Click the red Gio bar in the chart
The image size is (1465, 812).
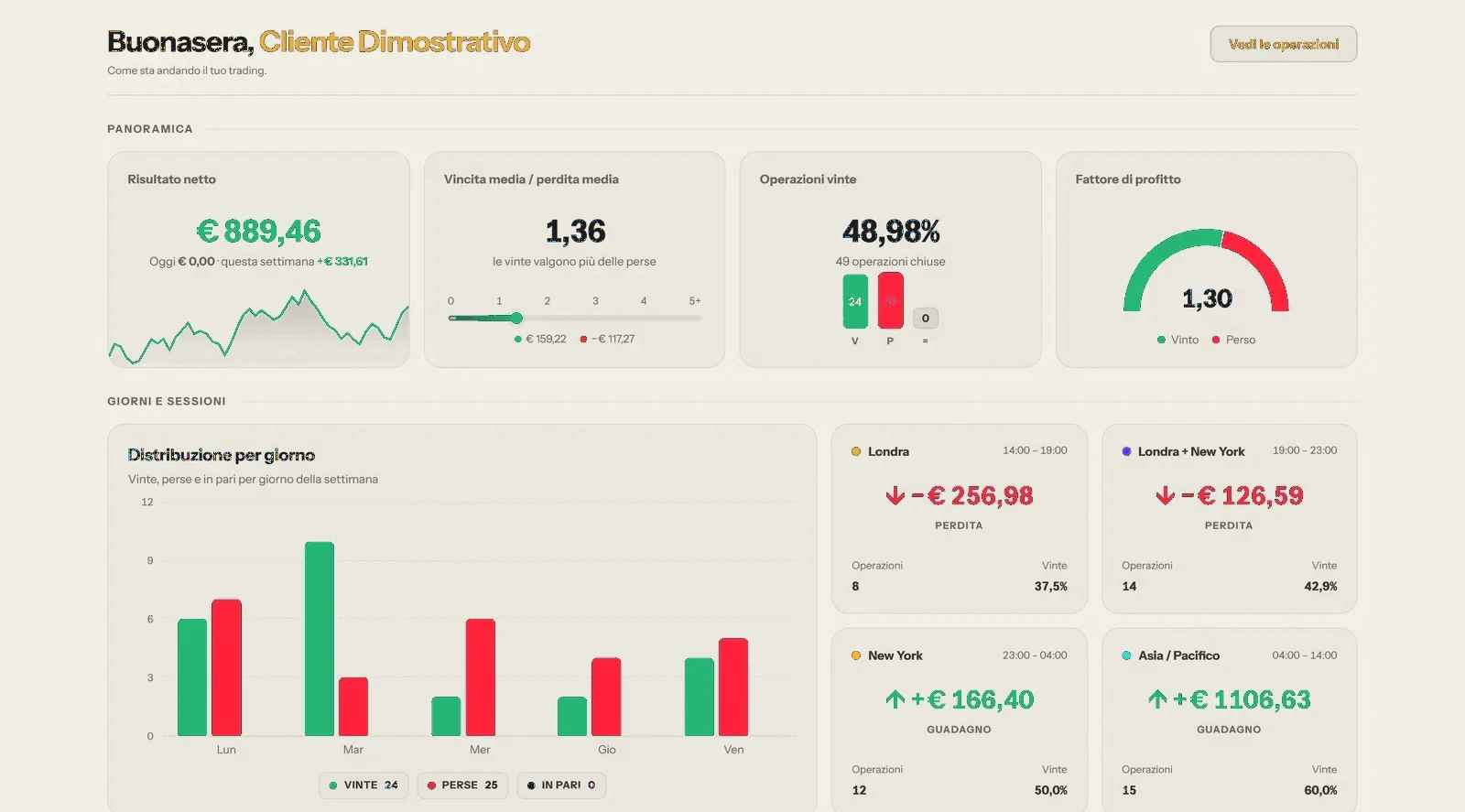pos(606,697)
